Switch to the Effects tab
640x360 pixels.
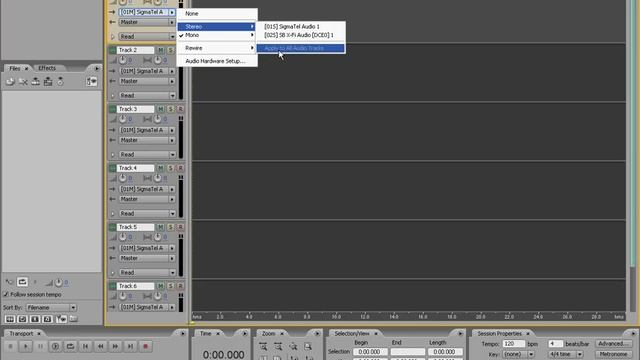pos(47,68)
